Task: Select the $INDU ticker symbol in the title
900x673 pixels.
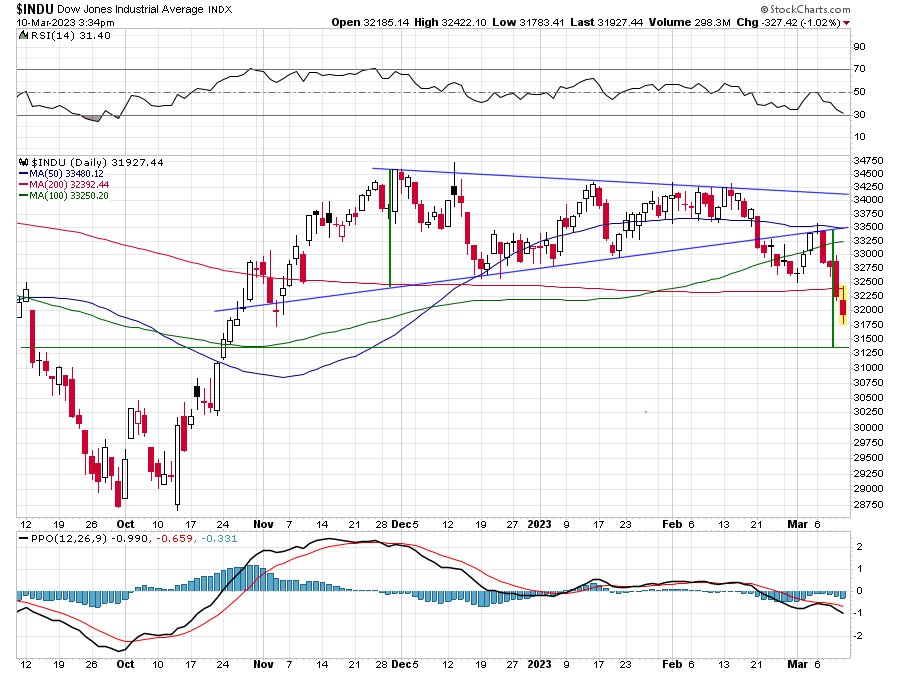Action: (x=35, y=9)
